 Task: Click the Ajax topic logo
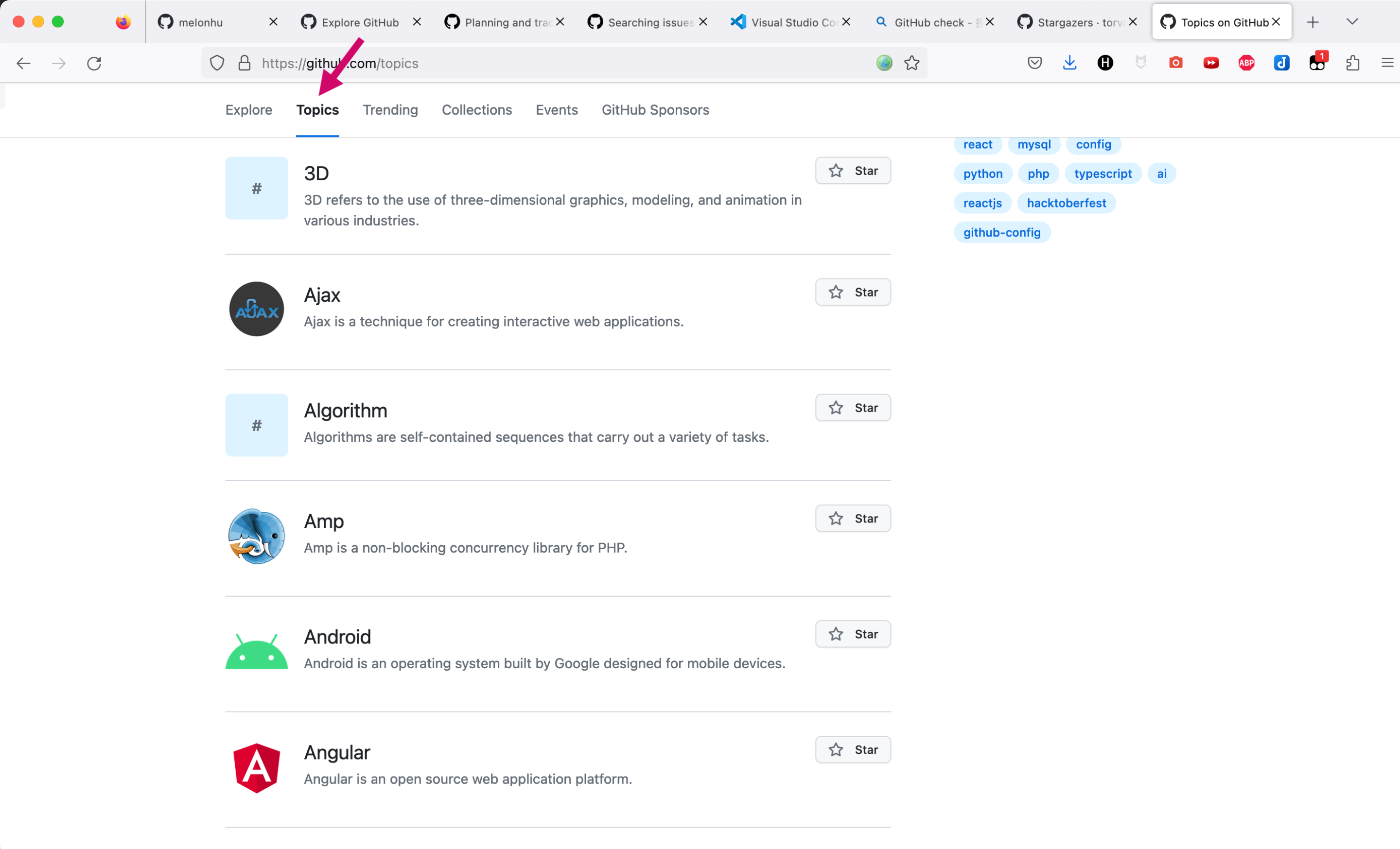click(256, 309)
